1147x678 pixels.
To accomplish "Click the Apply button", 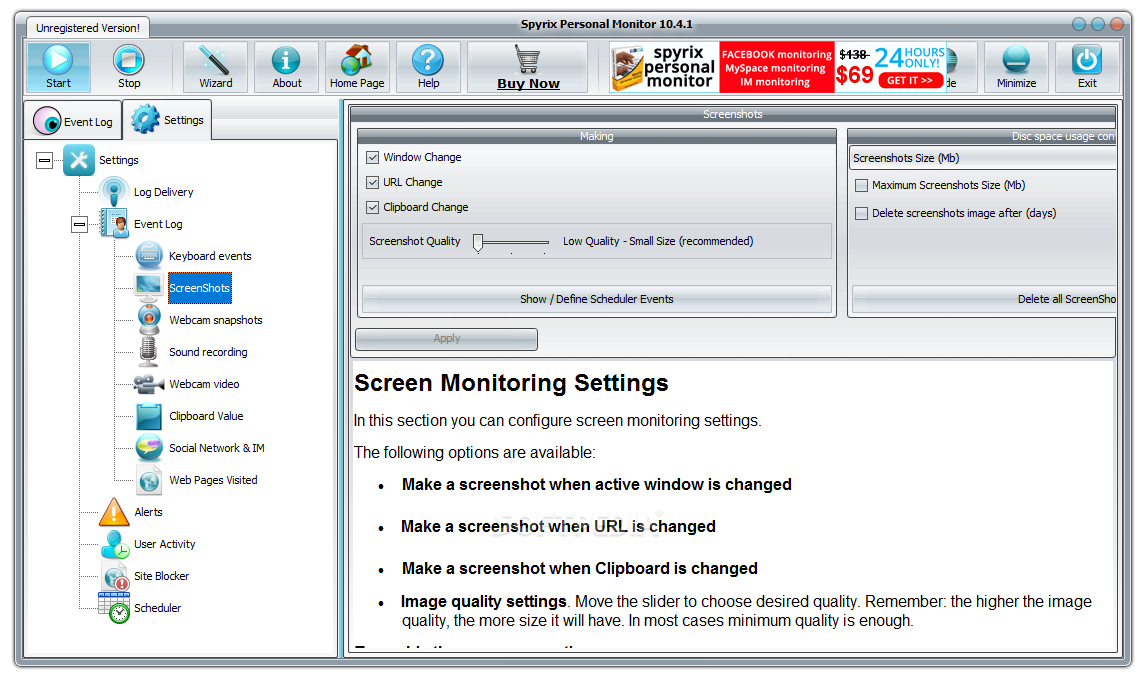I will coord(446,339).
